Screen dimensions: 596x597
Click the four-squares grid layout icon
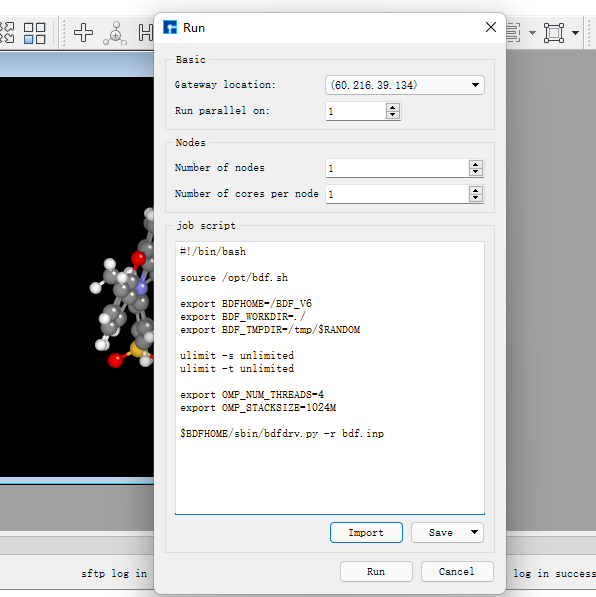[x=34, y=33]
